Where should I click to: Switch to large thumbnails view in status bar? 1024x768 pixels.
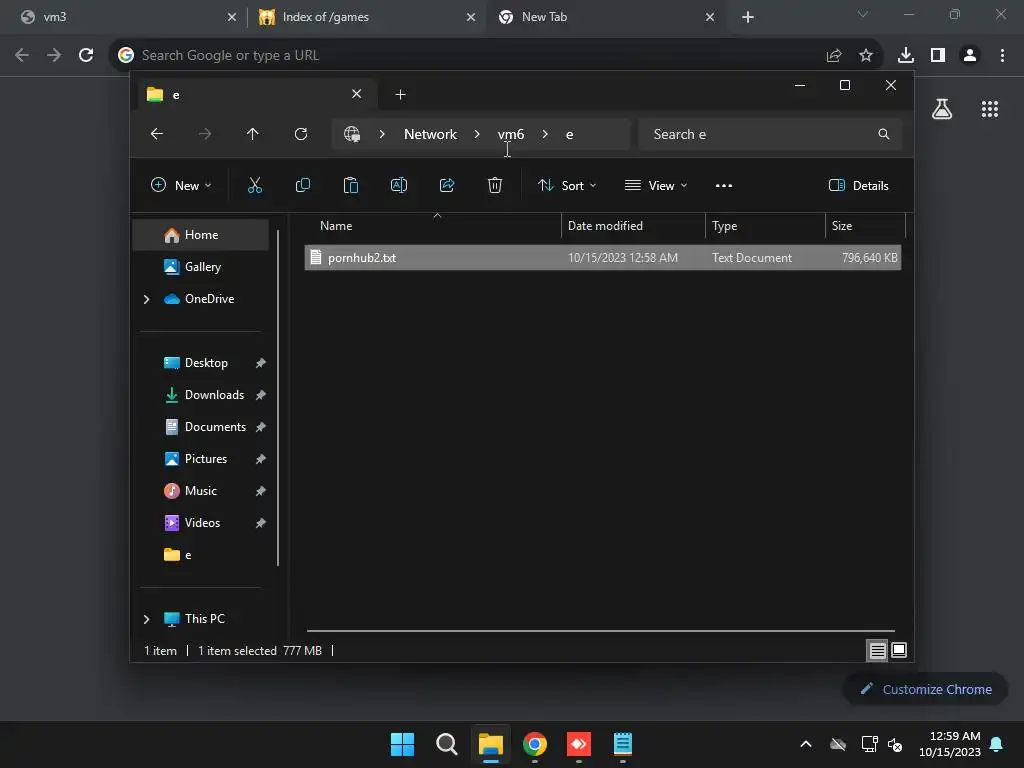coord(899,650)
